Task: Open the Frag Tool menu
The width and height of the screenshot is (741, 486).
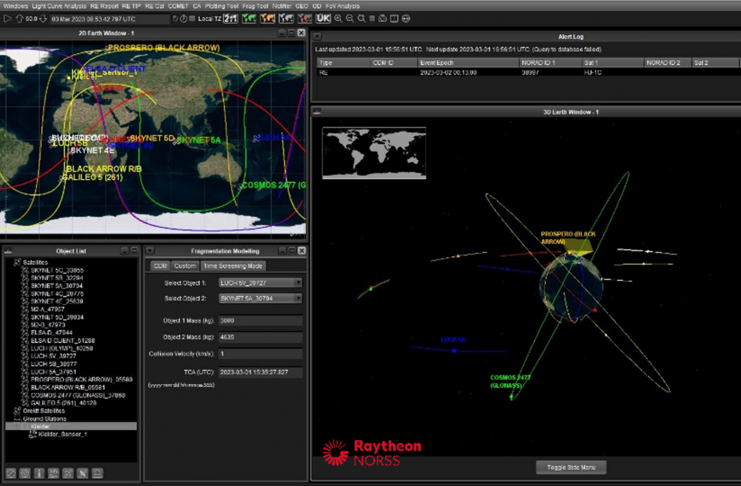Action: click(x=255, y=5)
